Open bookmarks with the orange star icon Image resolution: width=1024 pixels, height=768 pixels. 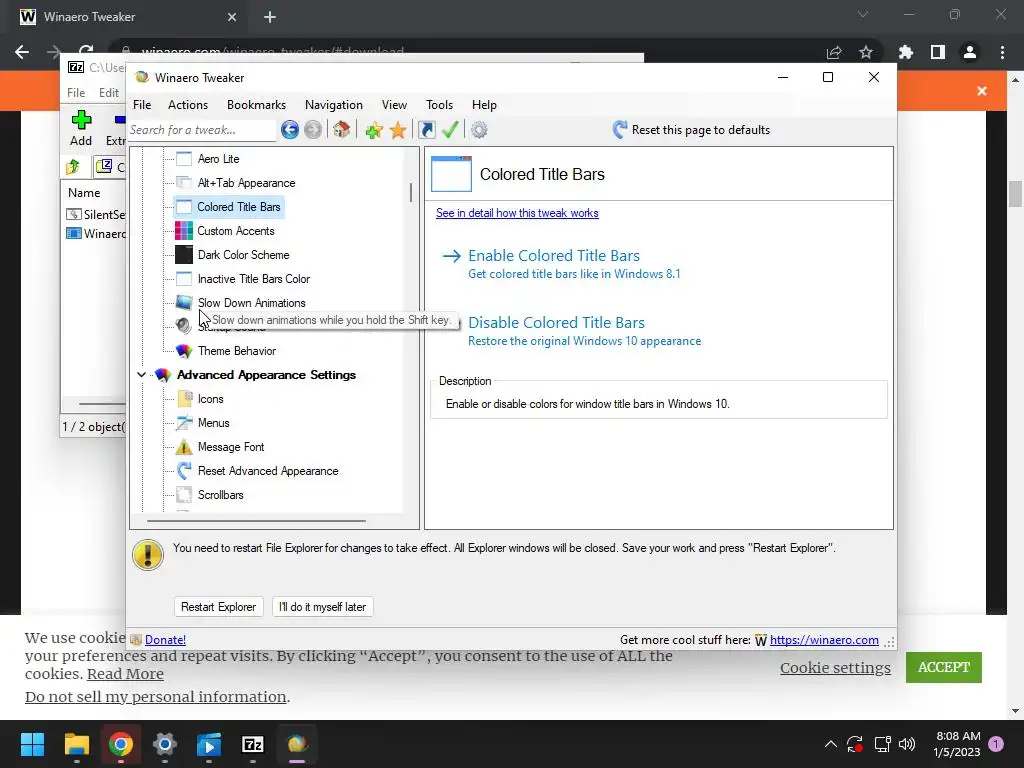398,130
